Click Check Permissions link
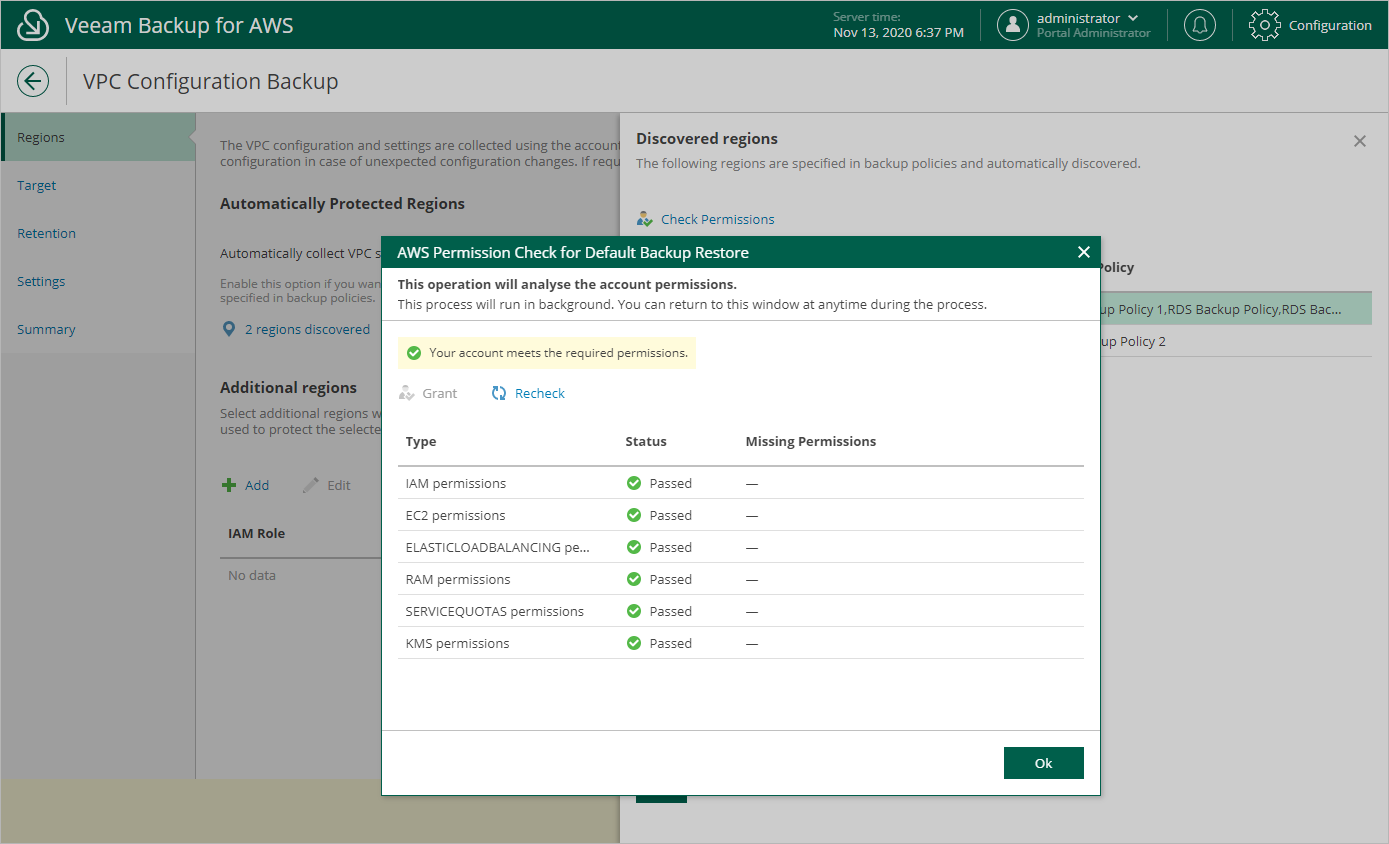This screenshot has width=1389, height=844. pos(717,219)
